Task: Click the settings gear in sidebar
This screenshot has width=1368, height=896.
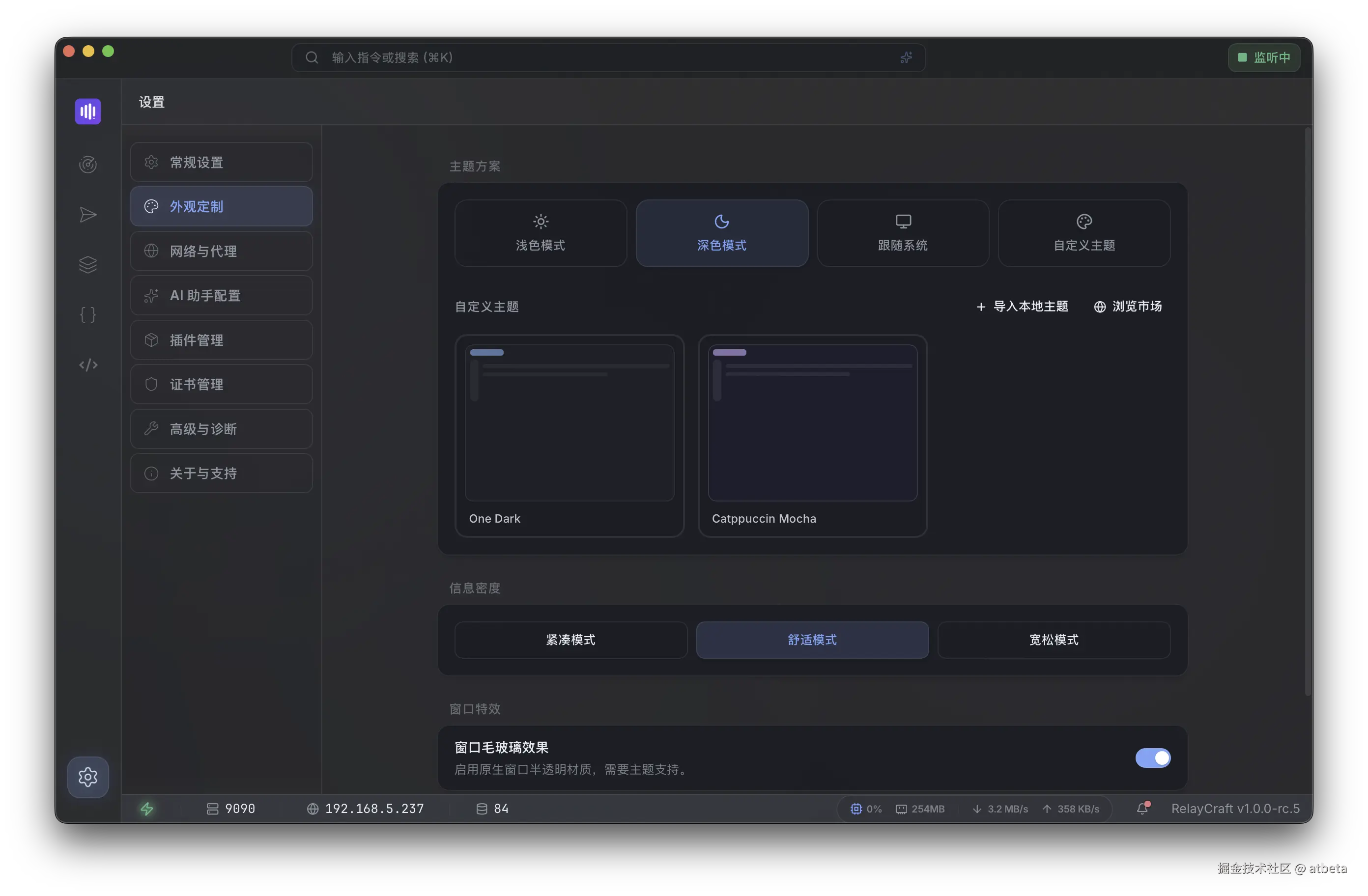Action: pyautogui.click(x=88, y=777)
